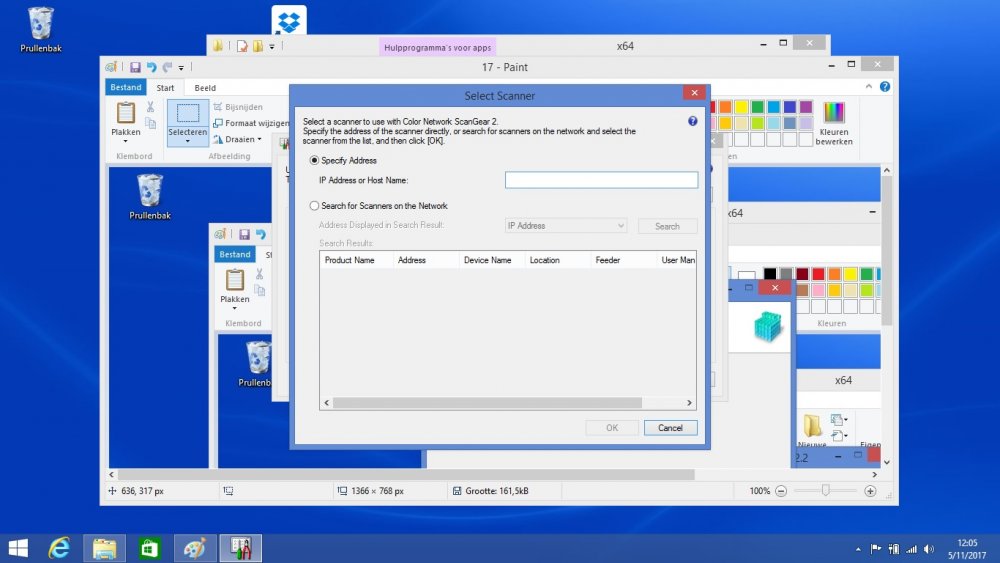Click the Windows Store taskbar icon

[x=149, y=548]
